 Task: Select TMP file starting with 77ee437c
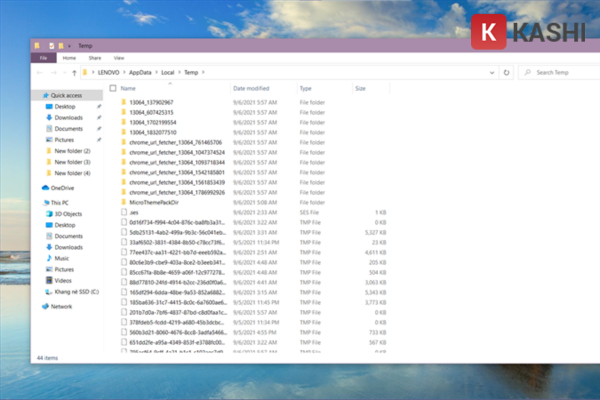(x=178, y=252)
